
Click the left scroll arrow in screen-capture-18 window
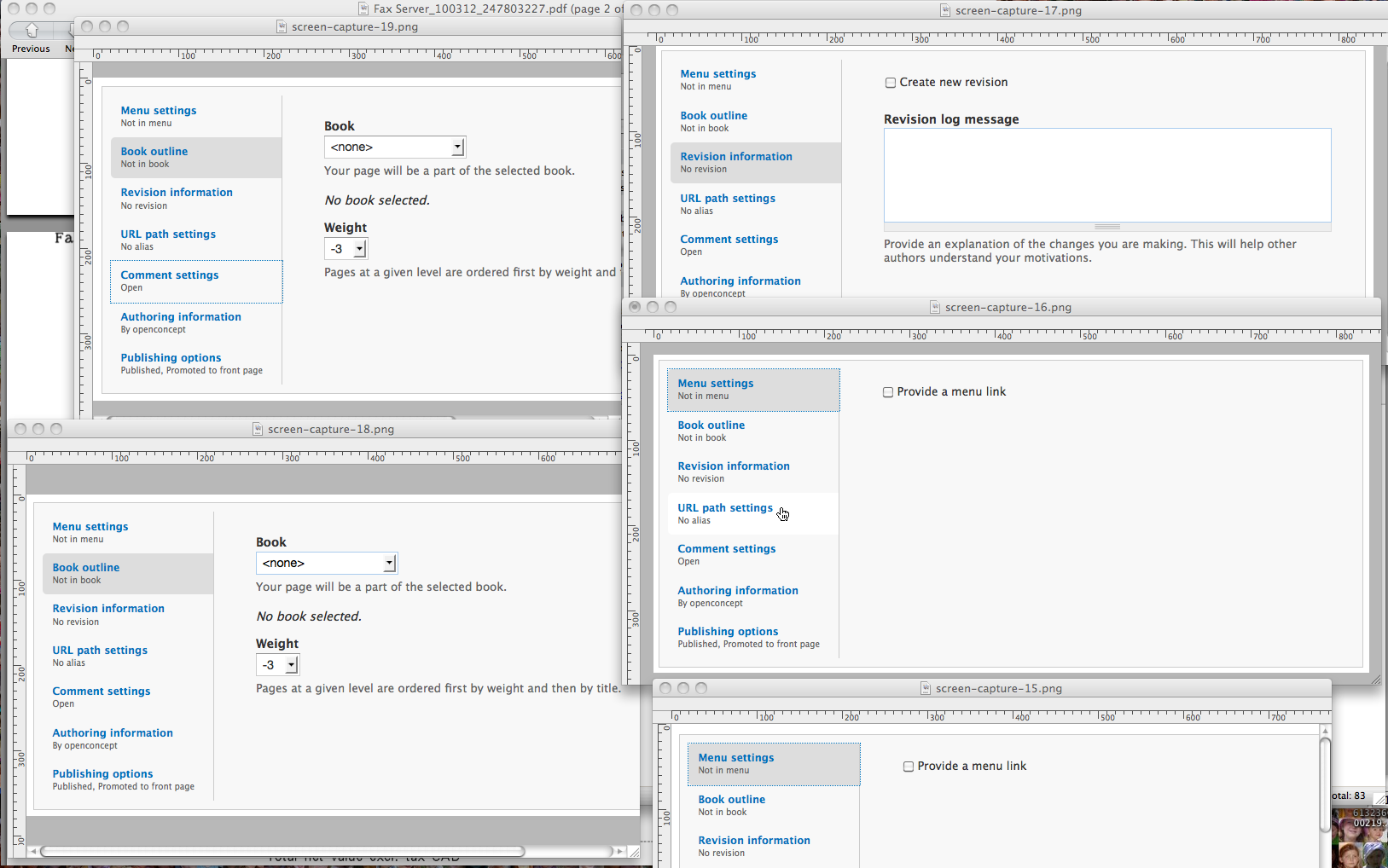[x=33, y=851]
